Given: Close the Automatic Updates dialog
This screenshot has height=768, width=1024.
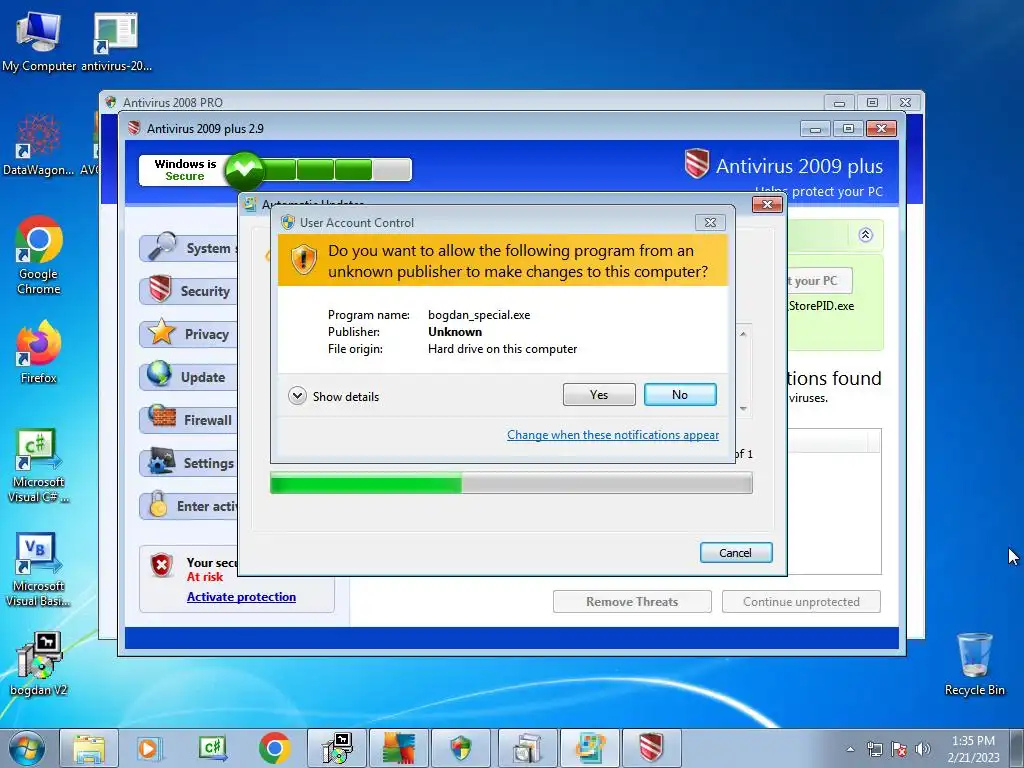Looking at the screenshot, I should (x=767, y=204).
